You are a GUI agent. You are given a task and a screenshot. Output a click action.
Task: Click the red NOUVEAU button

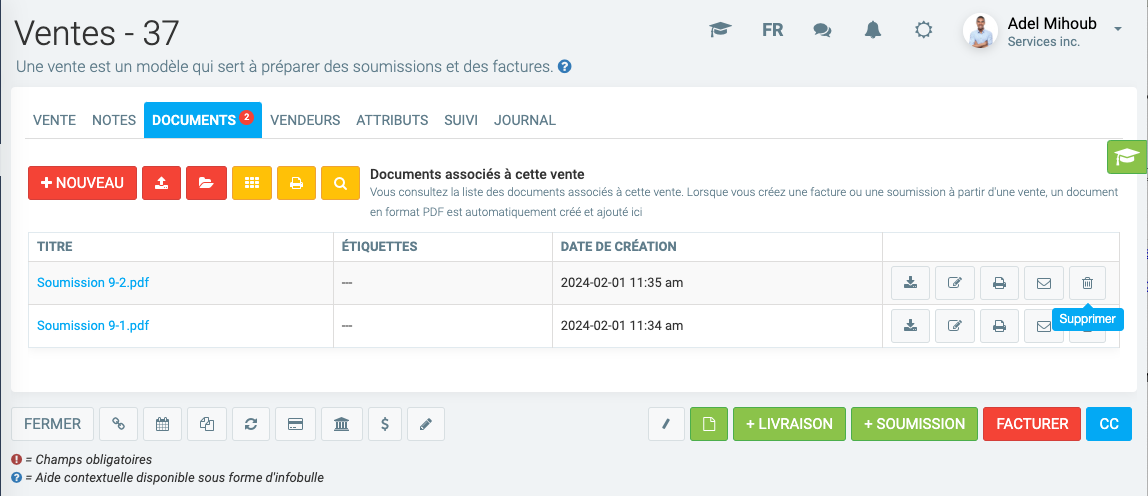pos(82,183)
